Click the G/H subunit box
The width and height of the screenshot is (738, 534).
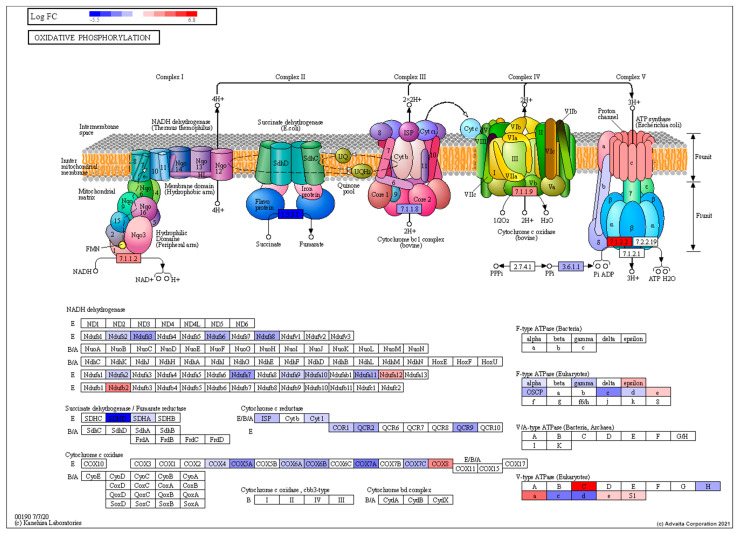682,436
